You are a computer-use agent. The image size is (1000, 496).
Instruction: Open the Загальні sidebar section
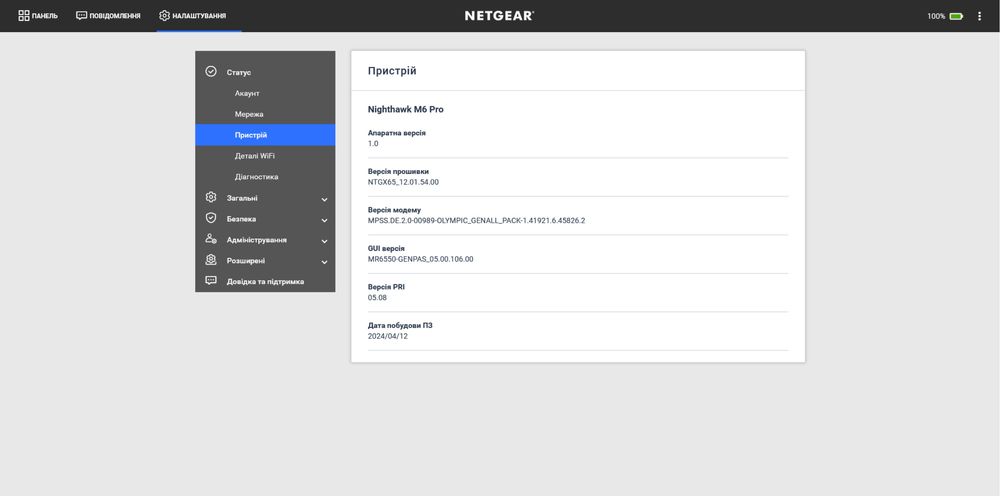click(265, 198)
